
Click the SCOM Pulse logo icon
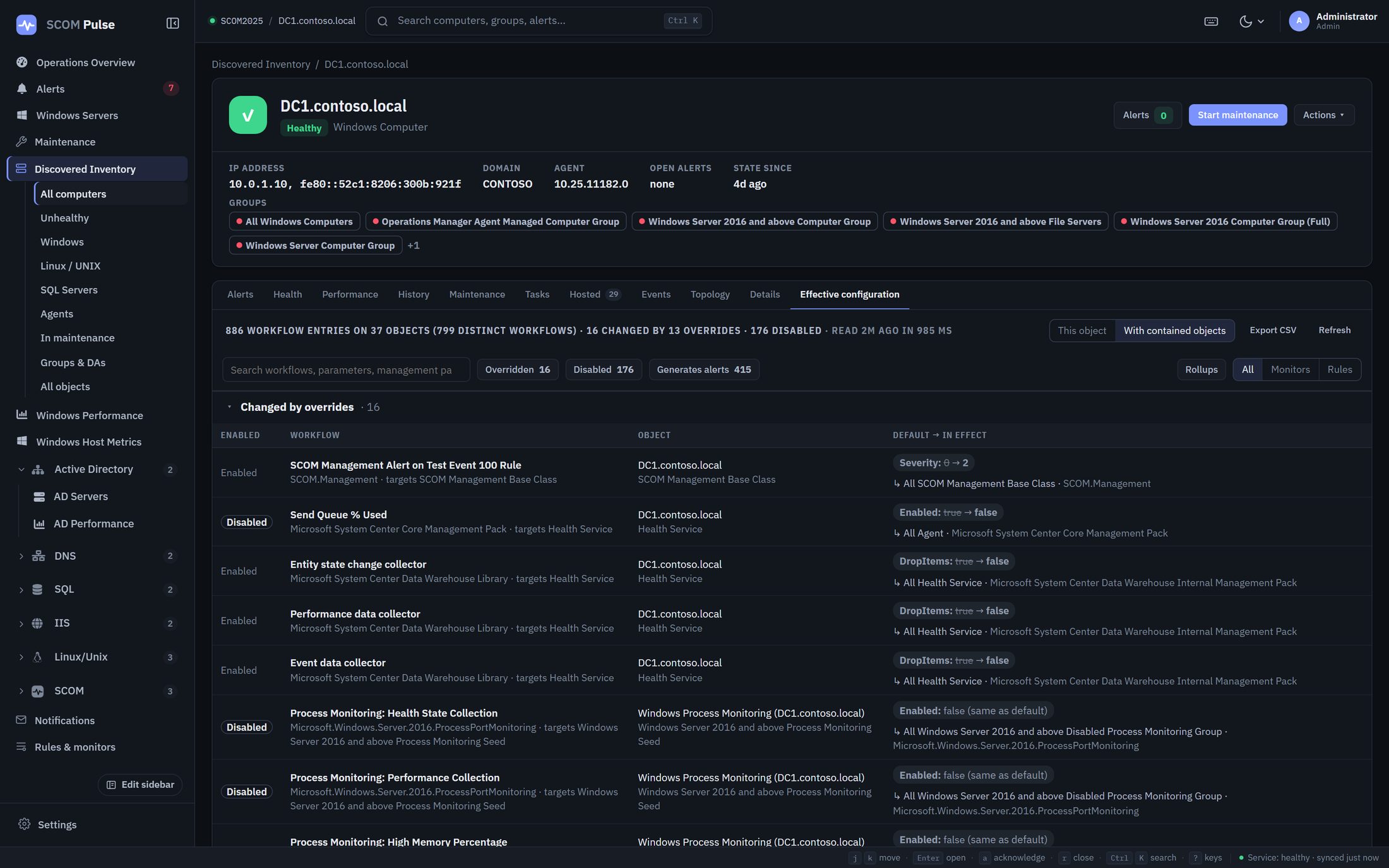click(x=26, y=24)
